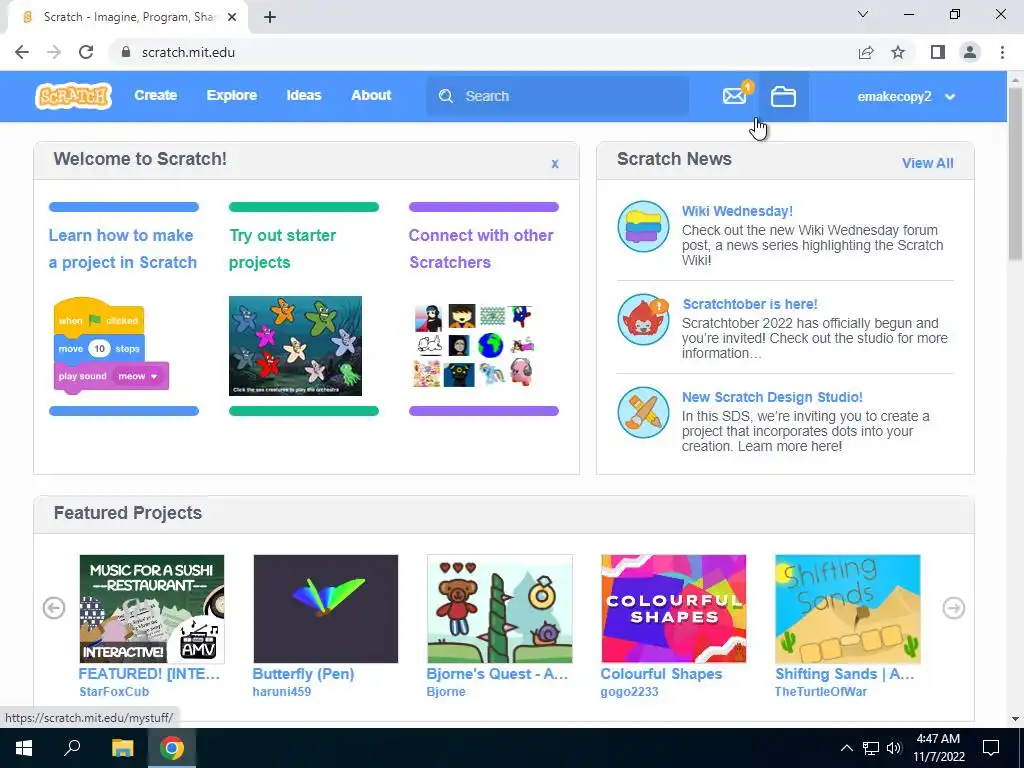Open browser side panel icon
1024x768 pixels.
(938, 52)
